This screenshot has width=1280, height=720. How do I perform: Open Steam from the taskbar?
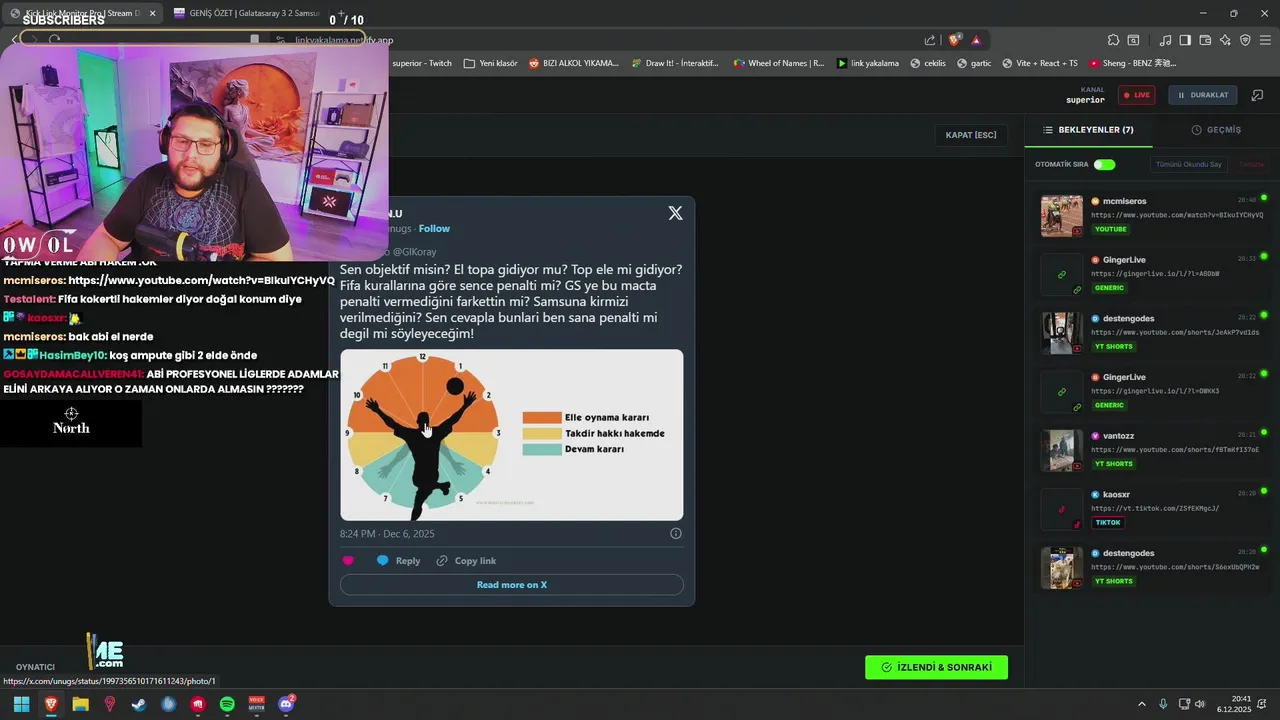click(x=139, y=704)
